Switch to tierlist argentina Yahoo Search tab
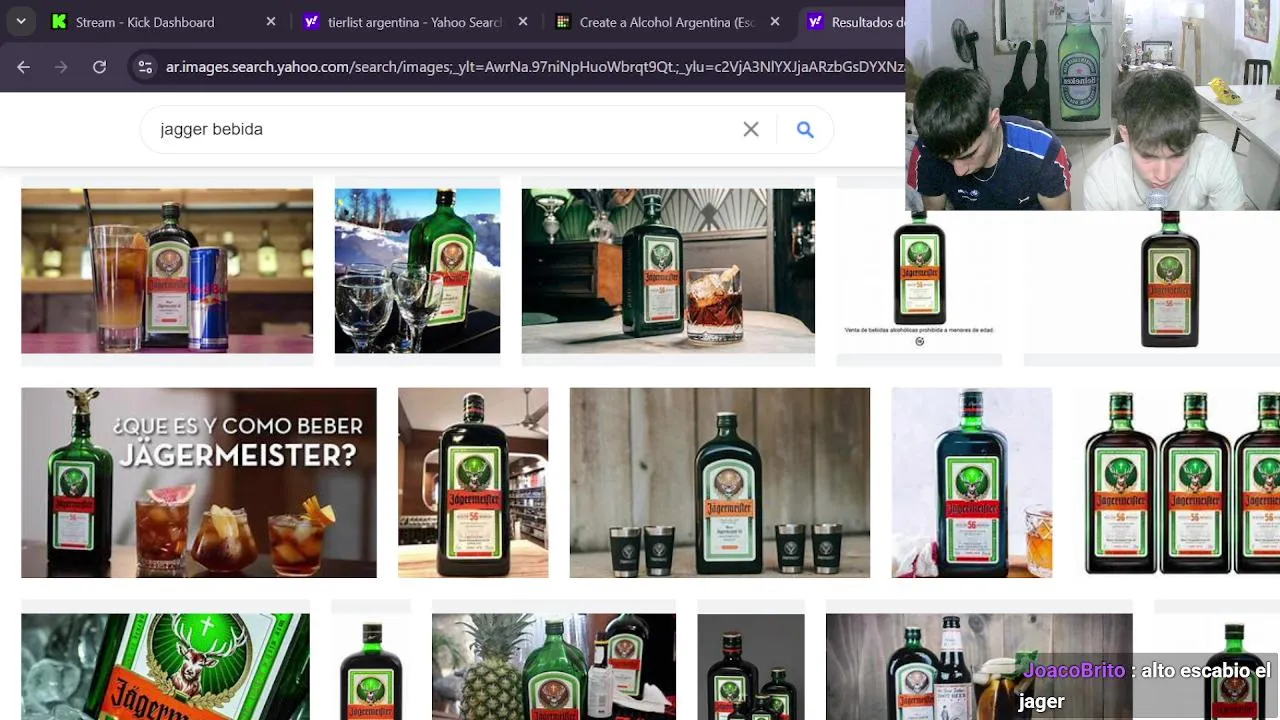This screenshot has width=1280, height=720. click(x=417, y=21)
